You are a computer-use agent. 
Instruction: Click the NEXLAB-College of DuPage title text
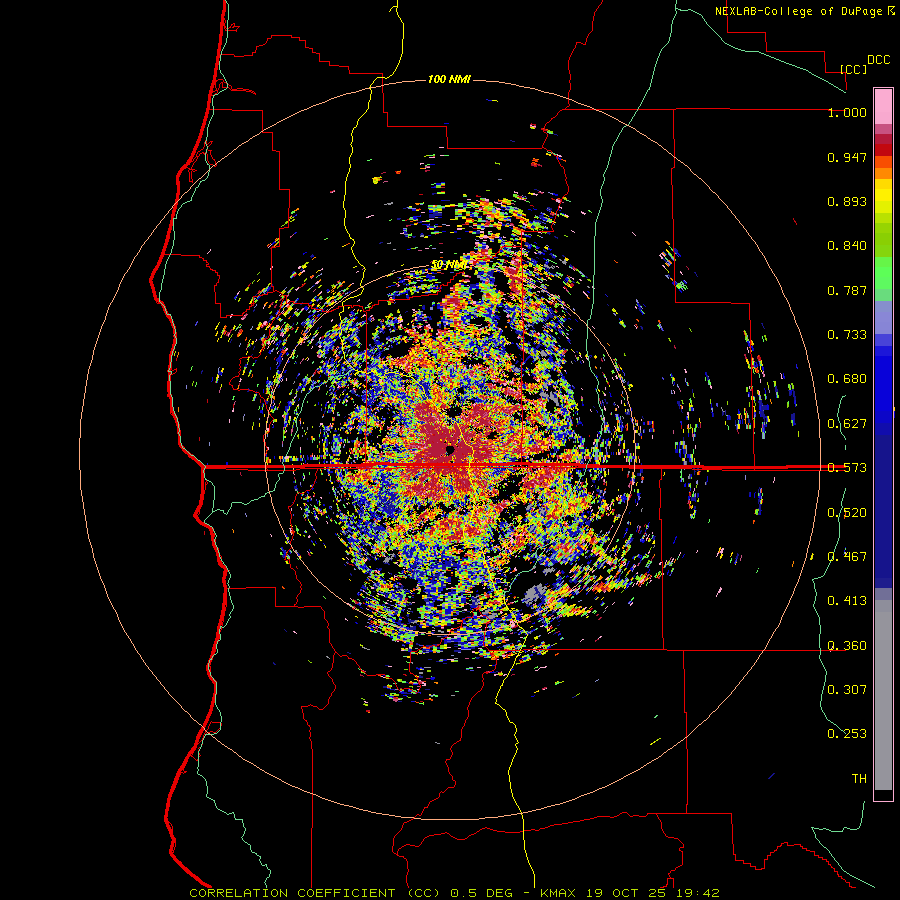804,11
